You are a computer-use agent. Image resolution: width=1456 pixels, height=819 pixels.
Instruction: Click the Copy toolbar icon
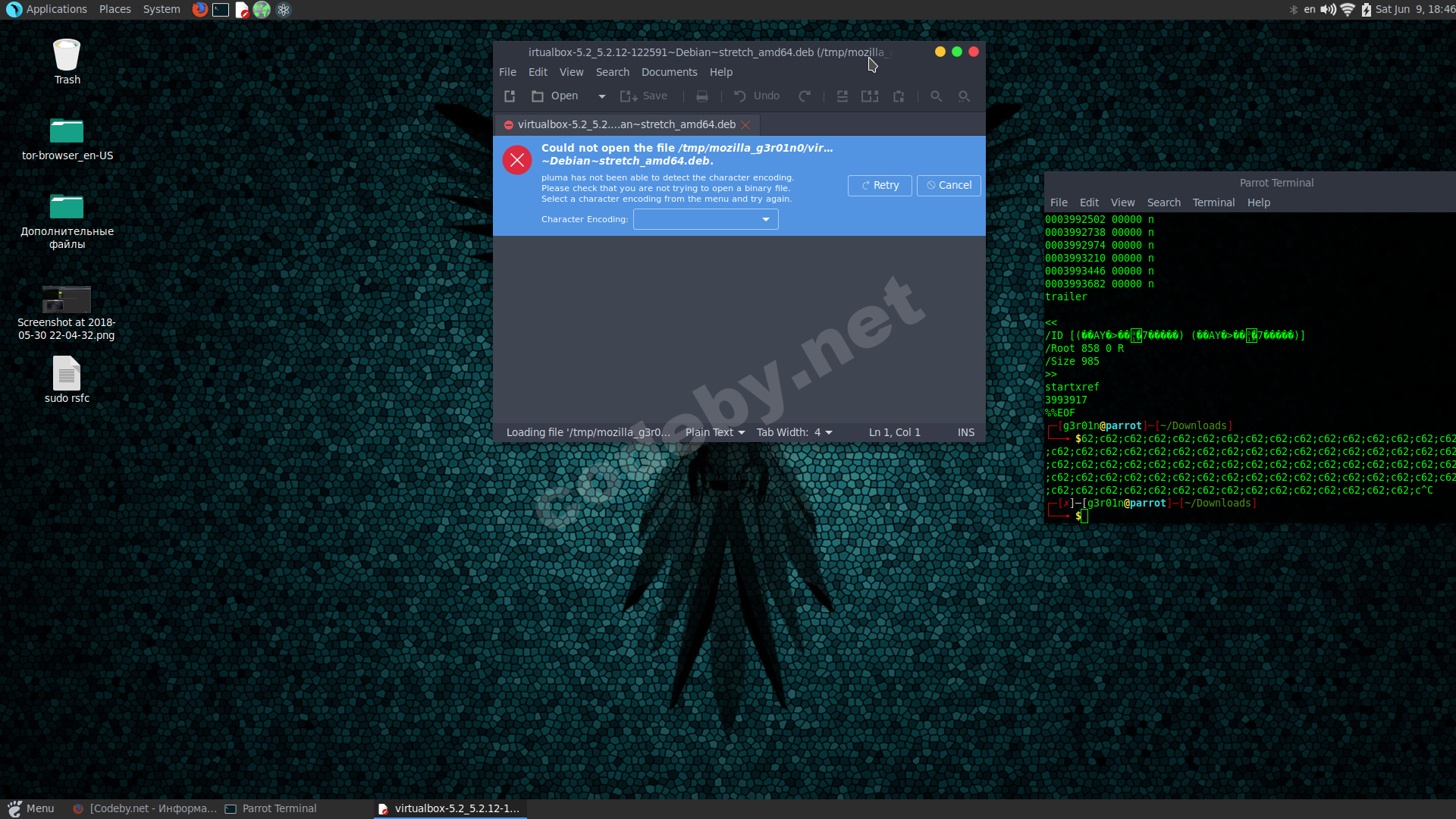click(x=870, y=96)
